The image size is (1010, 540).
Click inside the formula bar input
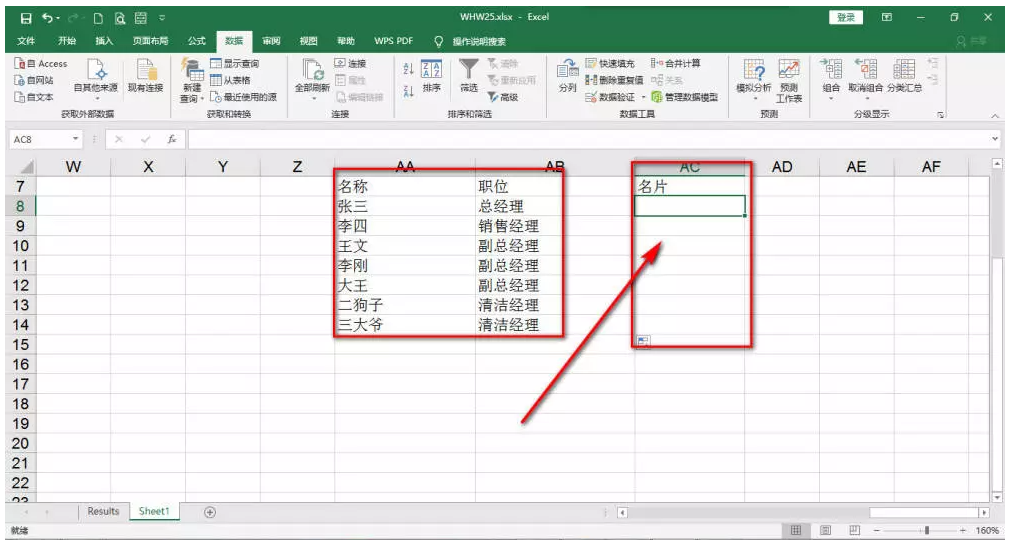point(587,139)
